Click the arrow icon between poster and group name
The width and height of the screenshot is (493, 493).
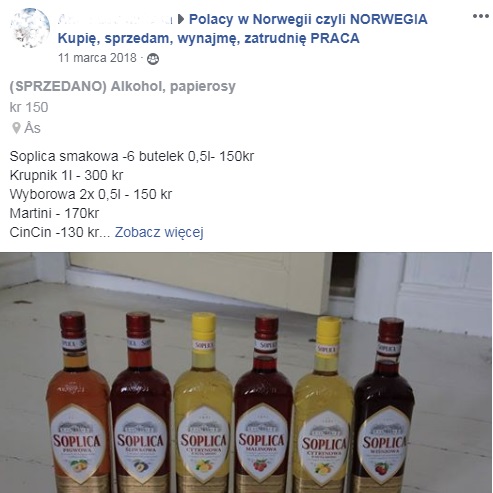point(181,20)
